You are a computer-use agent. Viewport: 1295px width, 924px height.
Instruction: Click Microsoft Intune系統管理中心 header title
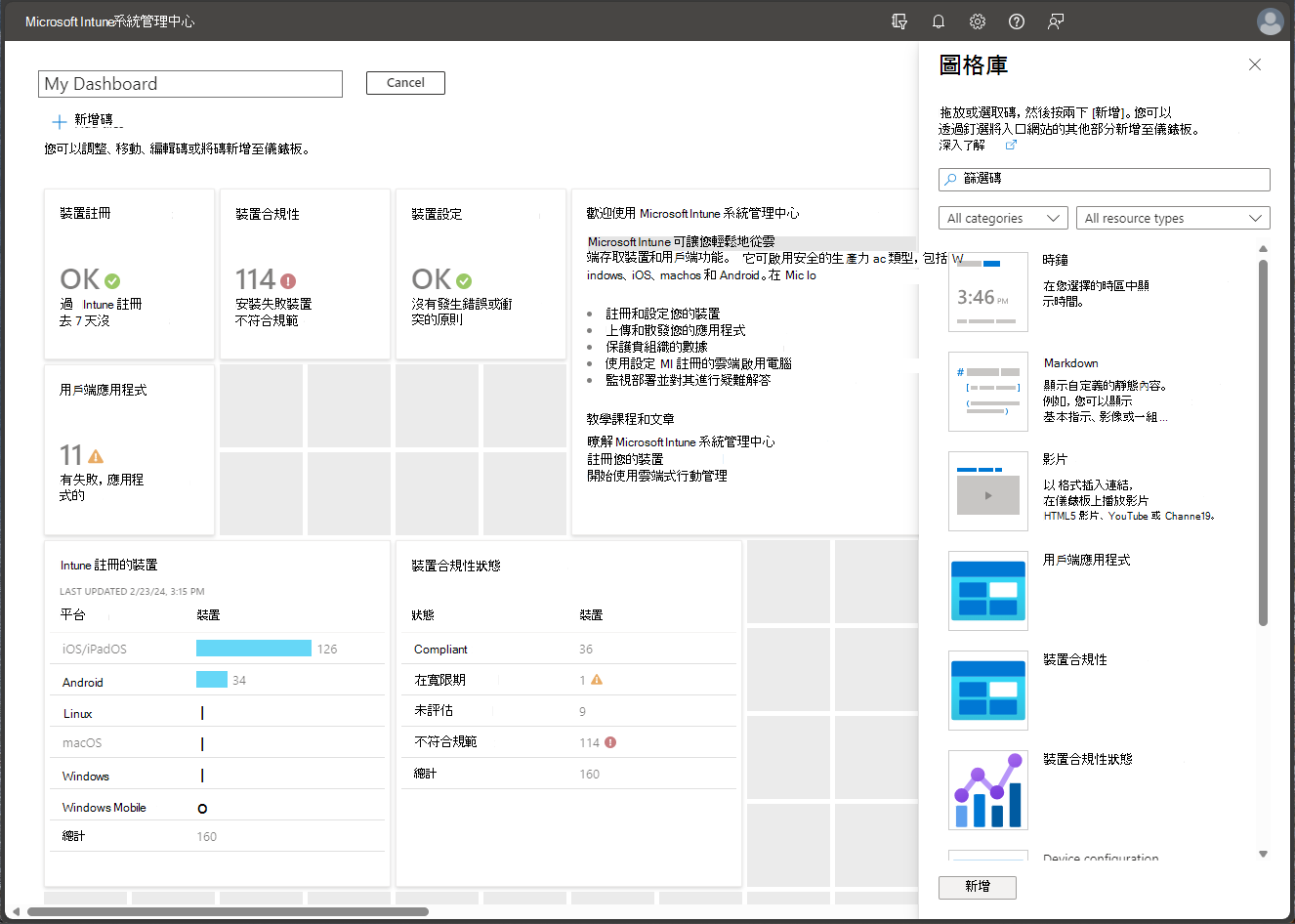(x=109, y=21)
